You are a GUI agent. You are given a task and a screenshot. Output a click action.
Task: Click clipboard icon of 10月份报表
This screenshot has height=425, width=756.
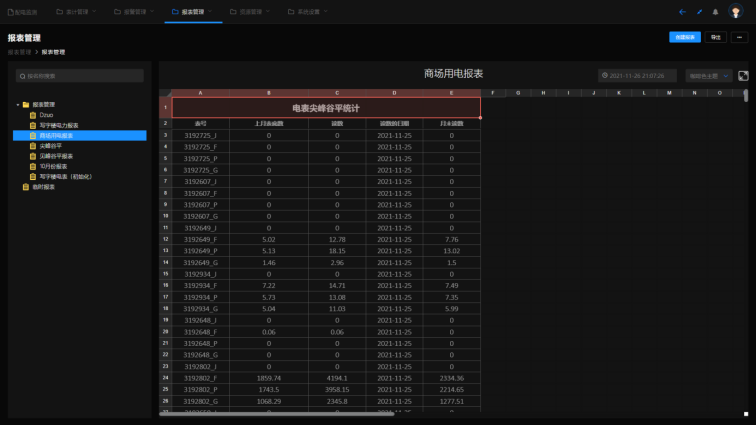click(33, 166)
